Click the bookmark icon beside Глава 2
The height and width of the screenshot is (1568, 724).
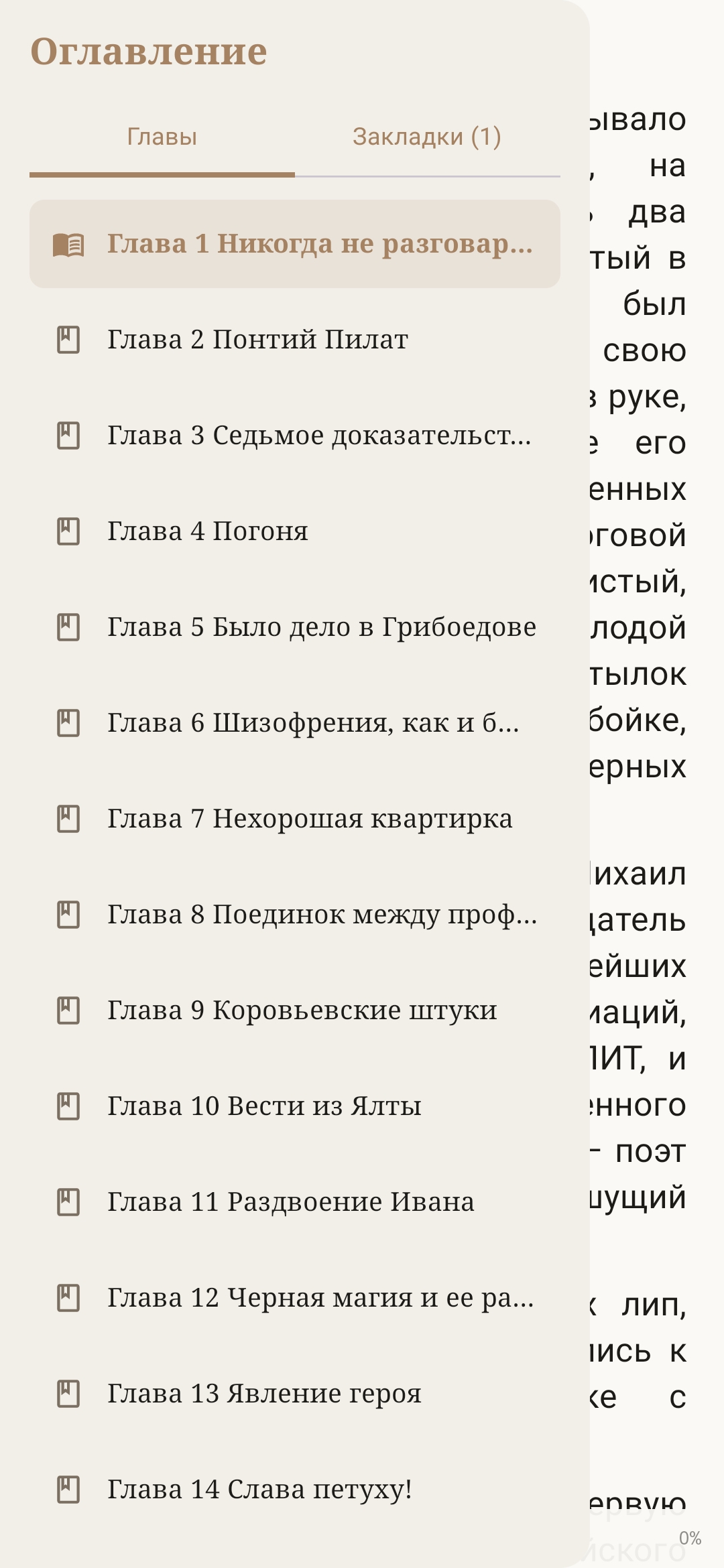[68, 340]
